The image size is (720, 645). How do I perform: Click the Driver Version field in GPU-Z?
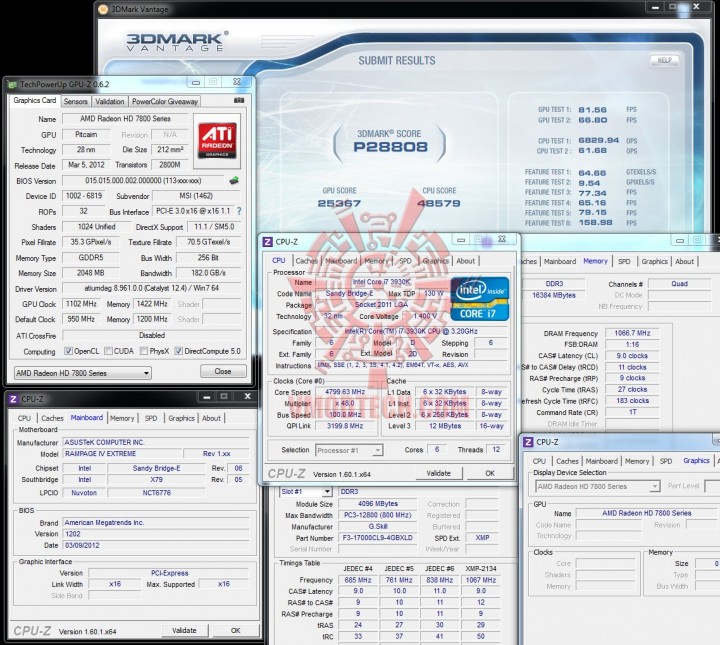(152, 288)
